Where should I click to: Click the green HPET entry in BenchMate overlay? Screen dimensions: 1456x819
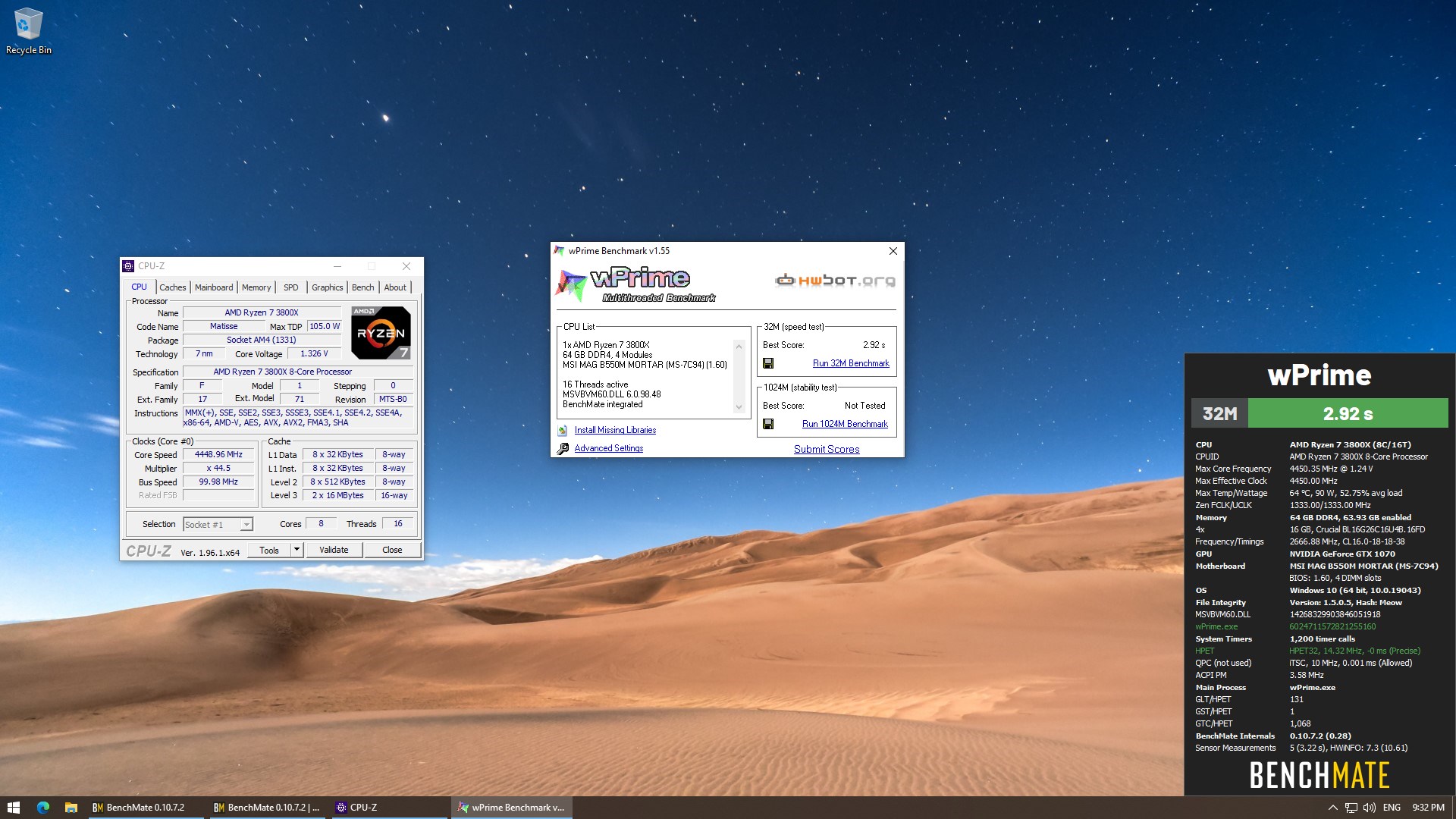click(x=1205, y=651)
